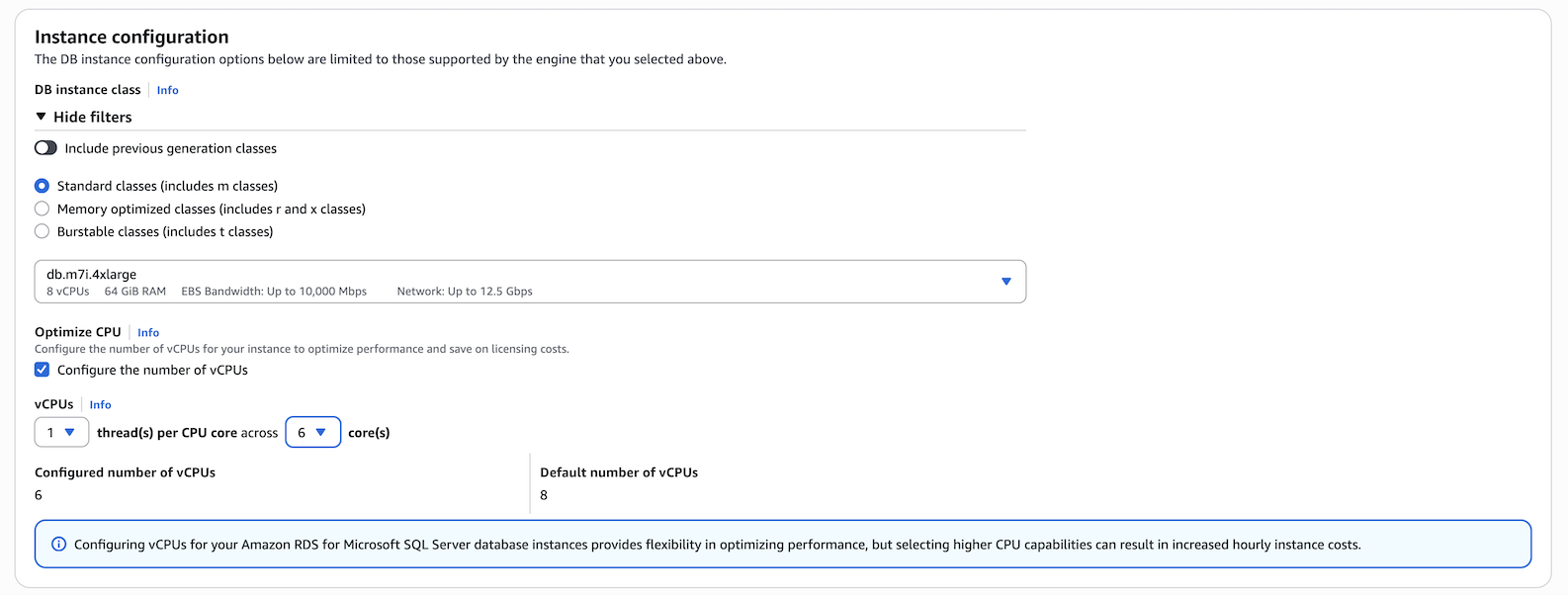Click the Instance configuration section heading
This screenshot has width=1568, height=595.
tap(131, 36)
